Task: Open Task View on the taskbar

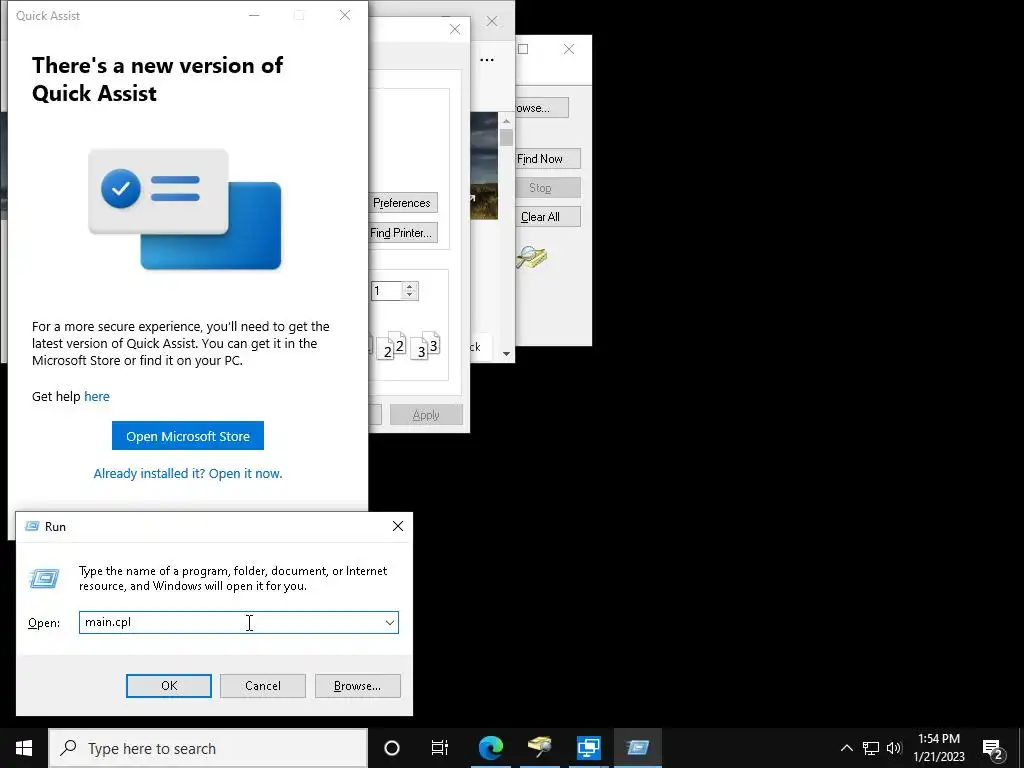Action: point(440,748)
